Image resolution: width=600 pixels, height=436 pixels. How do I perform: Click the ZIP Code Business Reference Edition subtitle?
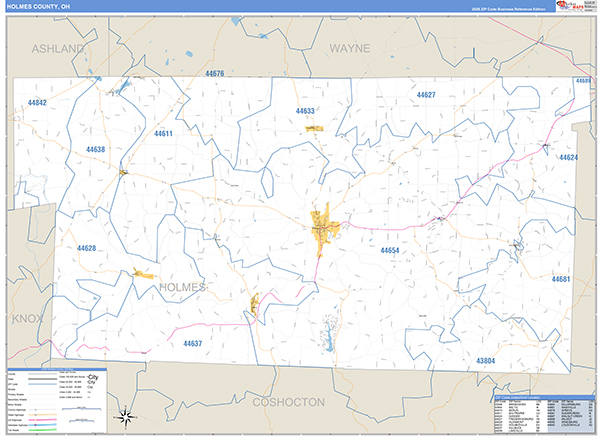[x=509, y=9]
